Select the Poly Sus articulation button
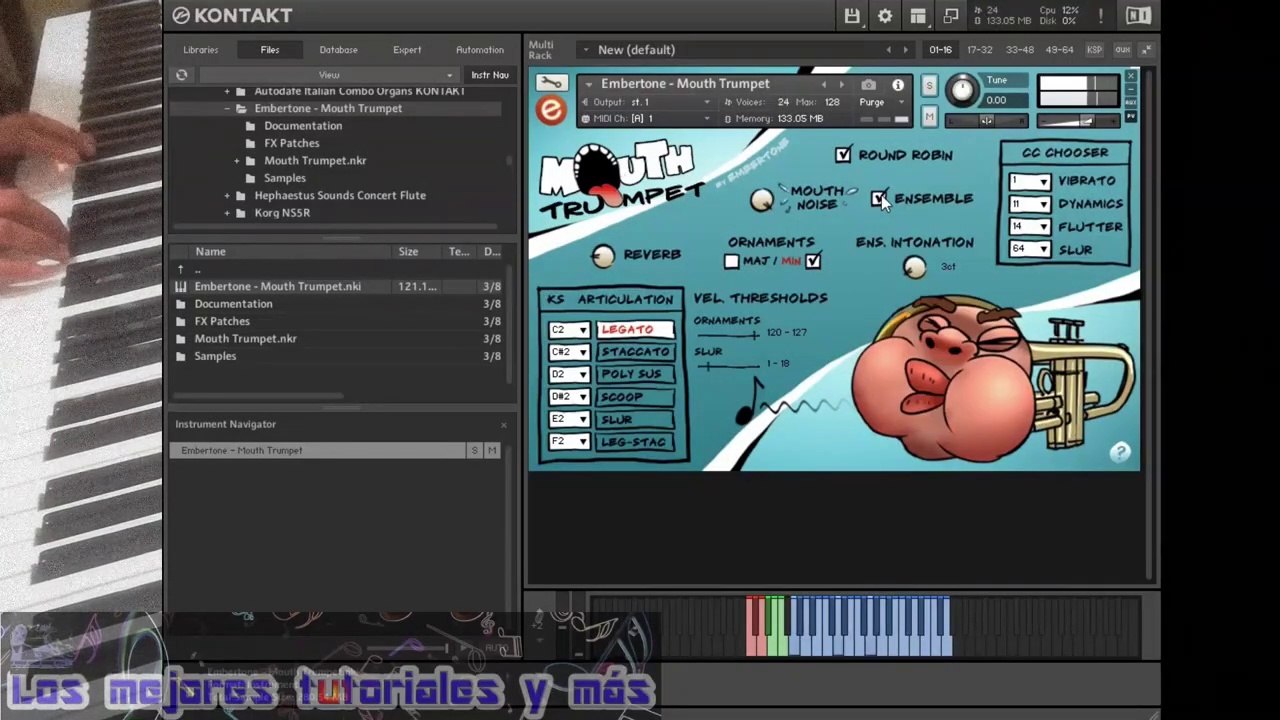Screen dimensions: 1280x720 [x=635, y=374]
